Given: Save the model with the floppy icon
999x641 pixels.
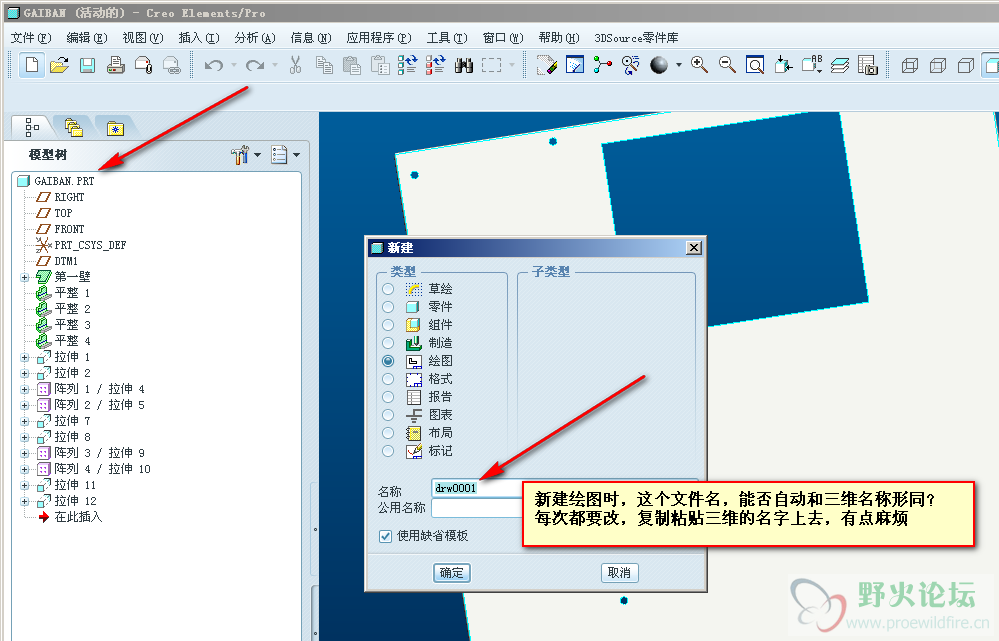Looking at the screenshot, I should pos(87,65).
